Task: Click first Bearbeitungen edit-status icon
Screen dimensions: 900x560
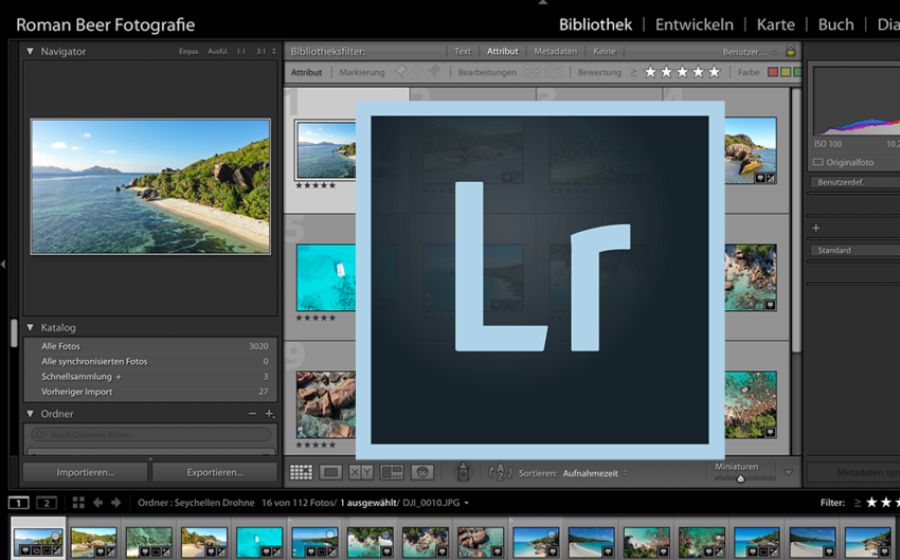Action: [x=533, y=72]
